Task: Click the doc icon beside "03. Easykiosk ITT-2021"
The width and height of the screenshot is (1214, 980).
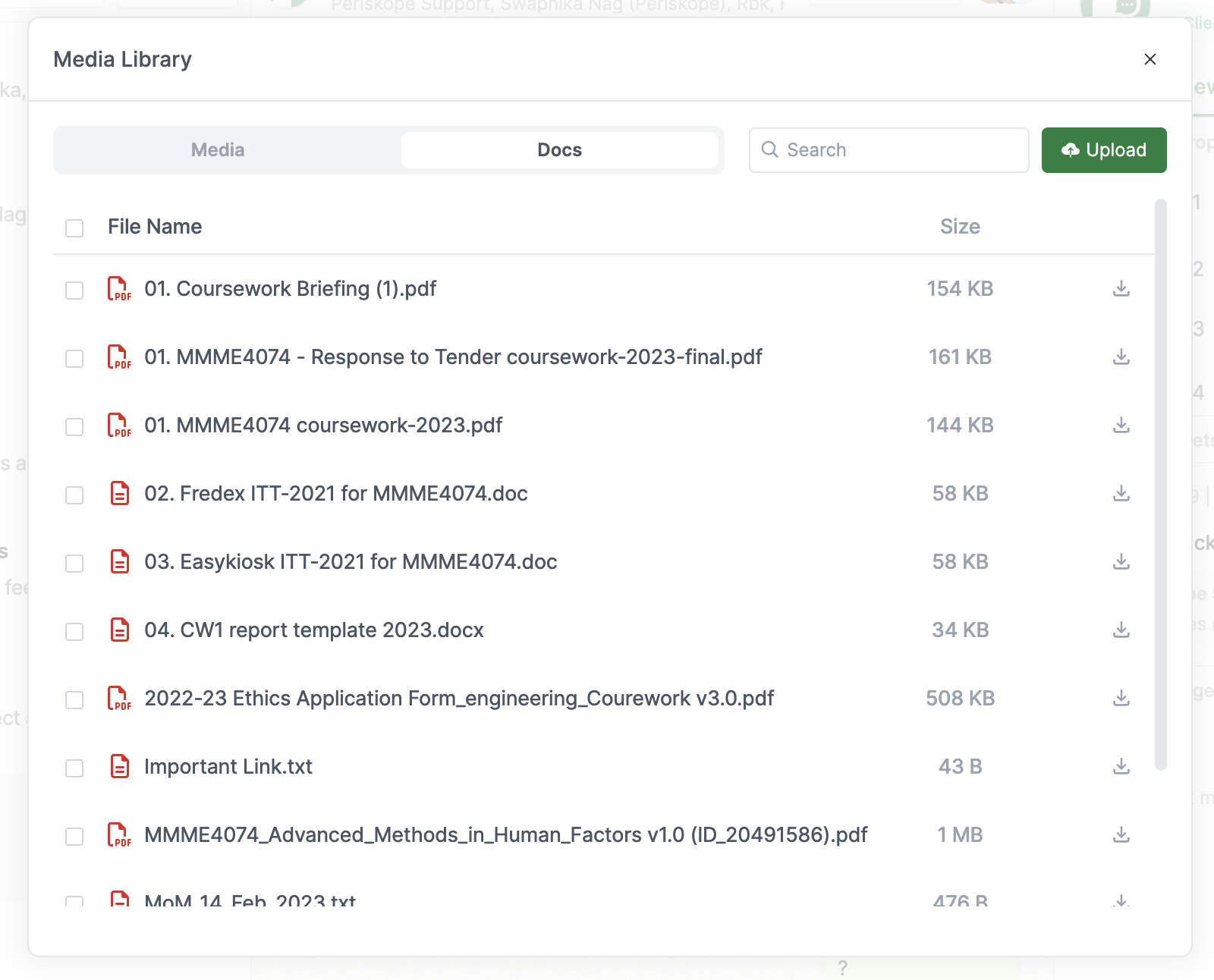Action: click(119, 562)
